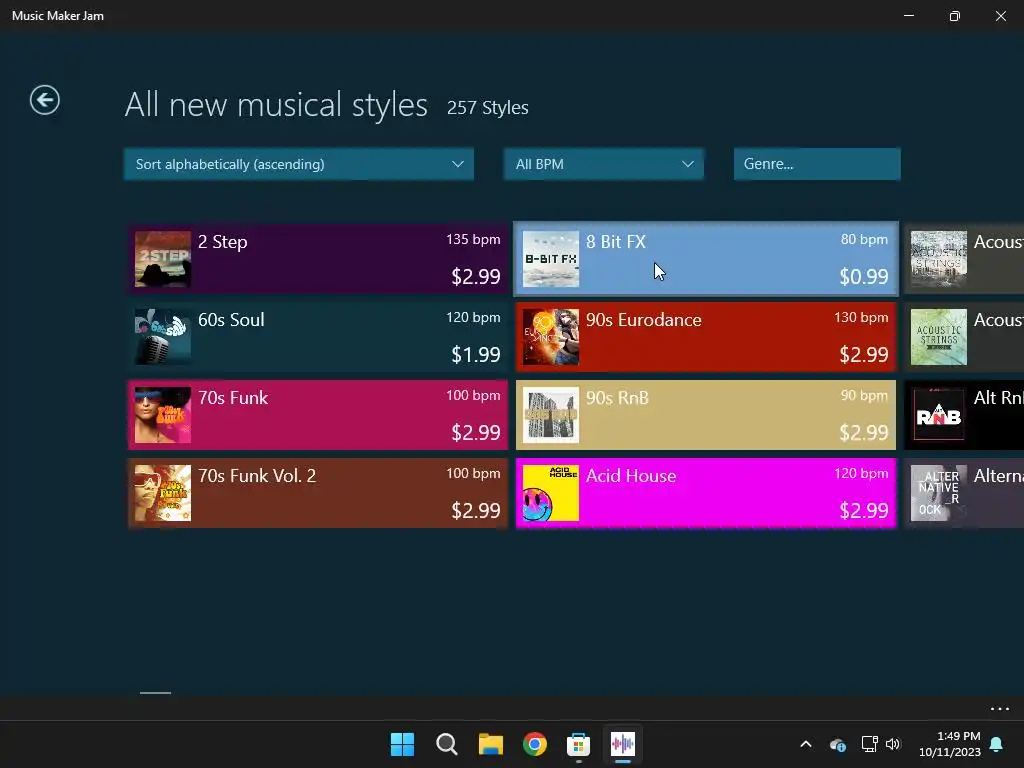Open the 90s Eurodance cover art

pos(551,337)
